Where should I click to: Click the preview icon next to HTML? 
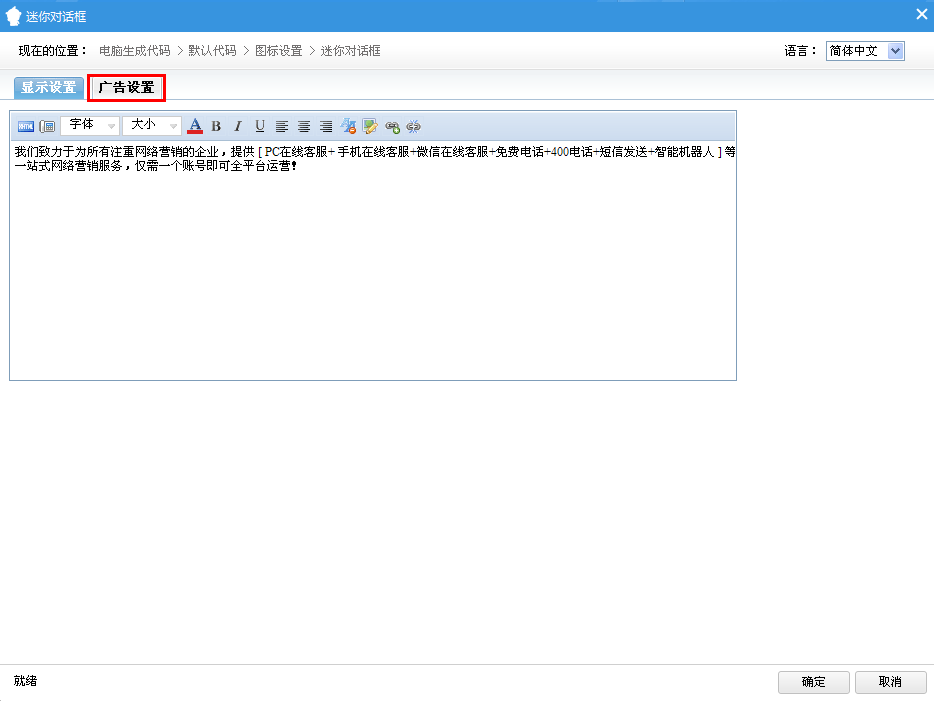tap(47, 126)
